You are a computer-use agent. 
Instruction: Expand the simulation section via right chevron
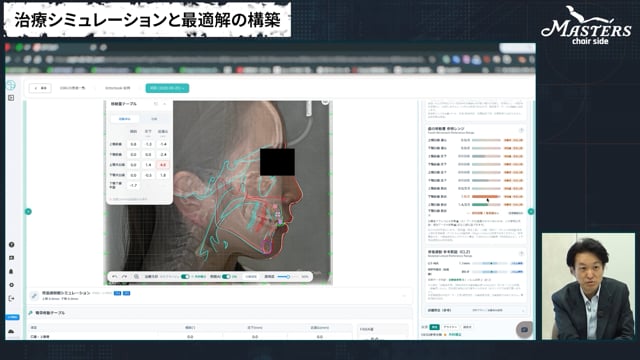pyautogui.click(x=404, y=296)
